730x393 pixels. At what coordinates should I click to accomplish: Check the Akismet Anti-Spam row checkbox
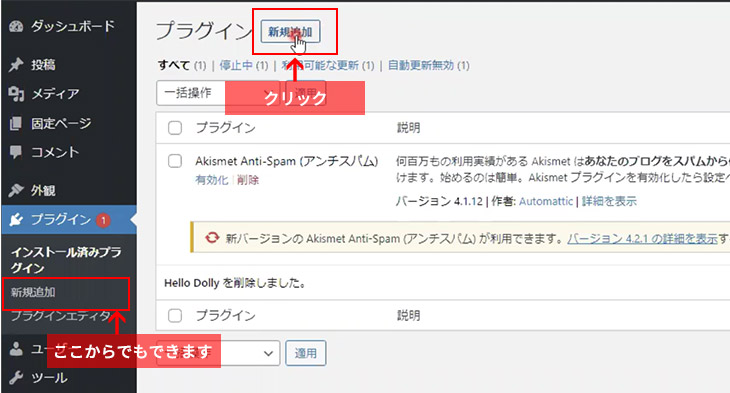(x=175, y=161)
